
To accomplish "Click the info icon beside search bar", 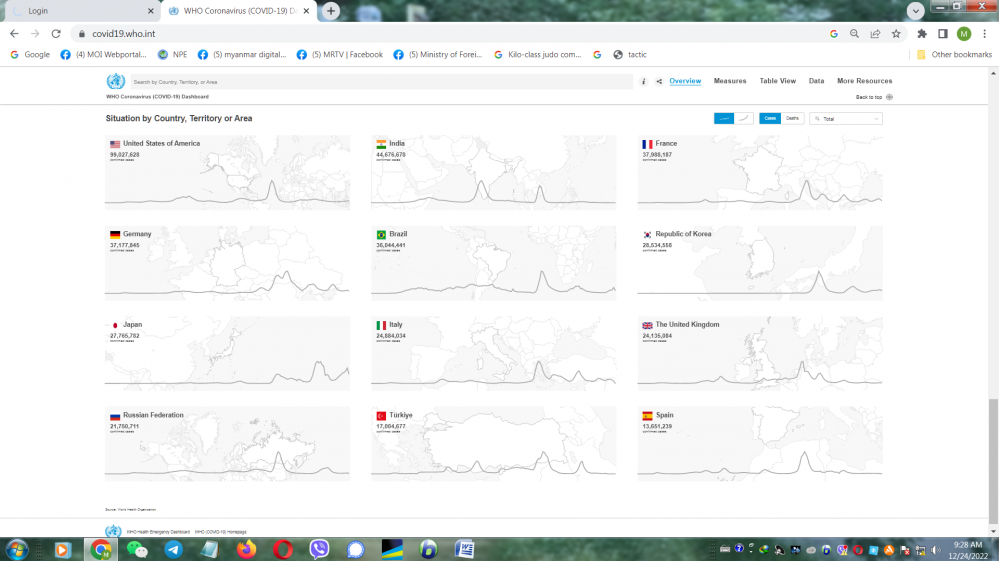I will [x=643, y=81].
